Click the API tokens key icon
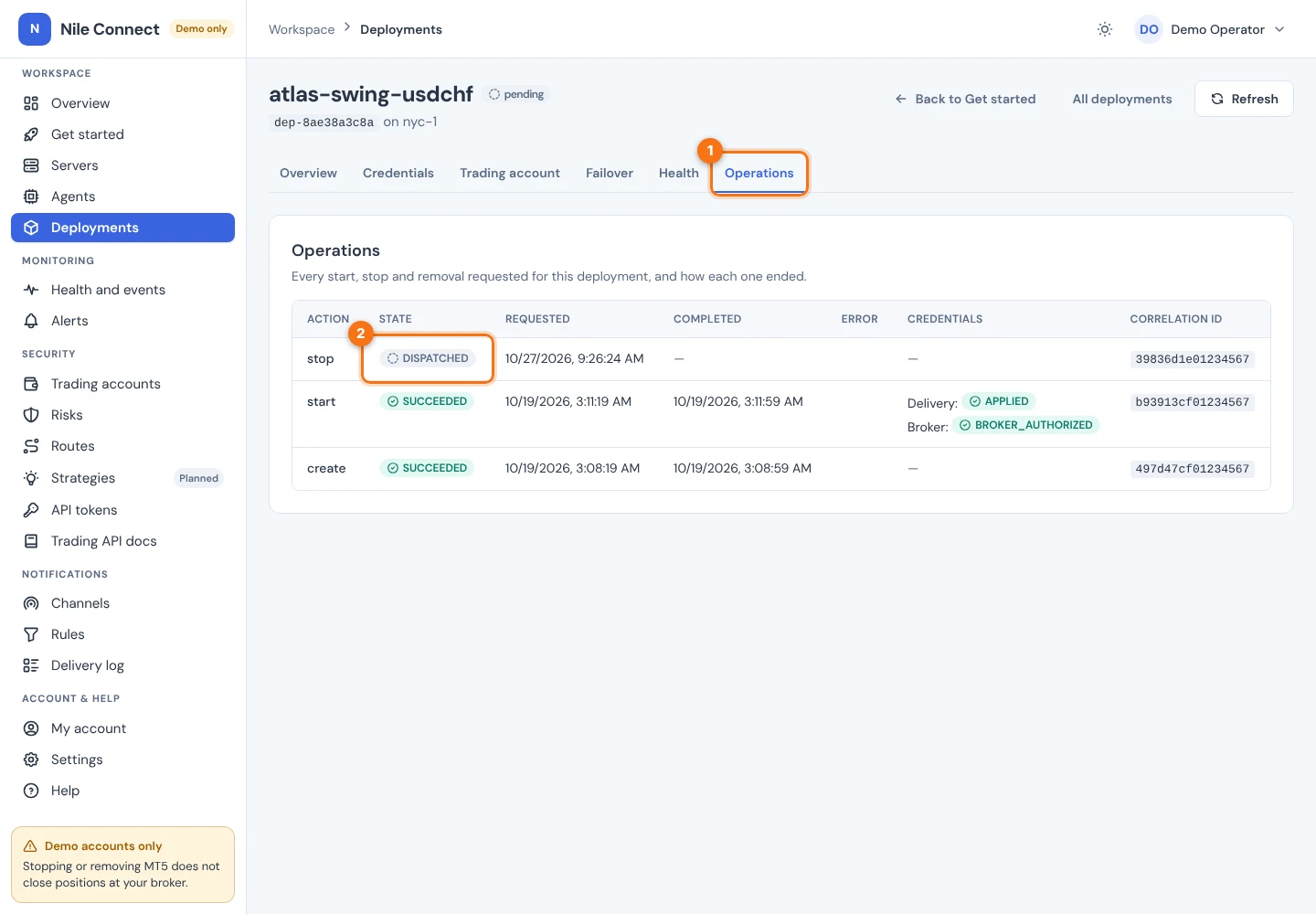Screen dimensions: 1316x914 [31, 510]
